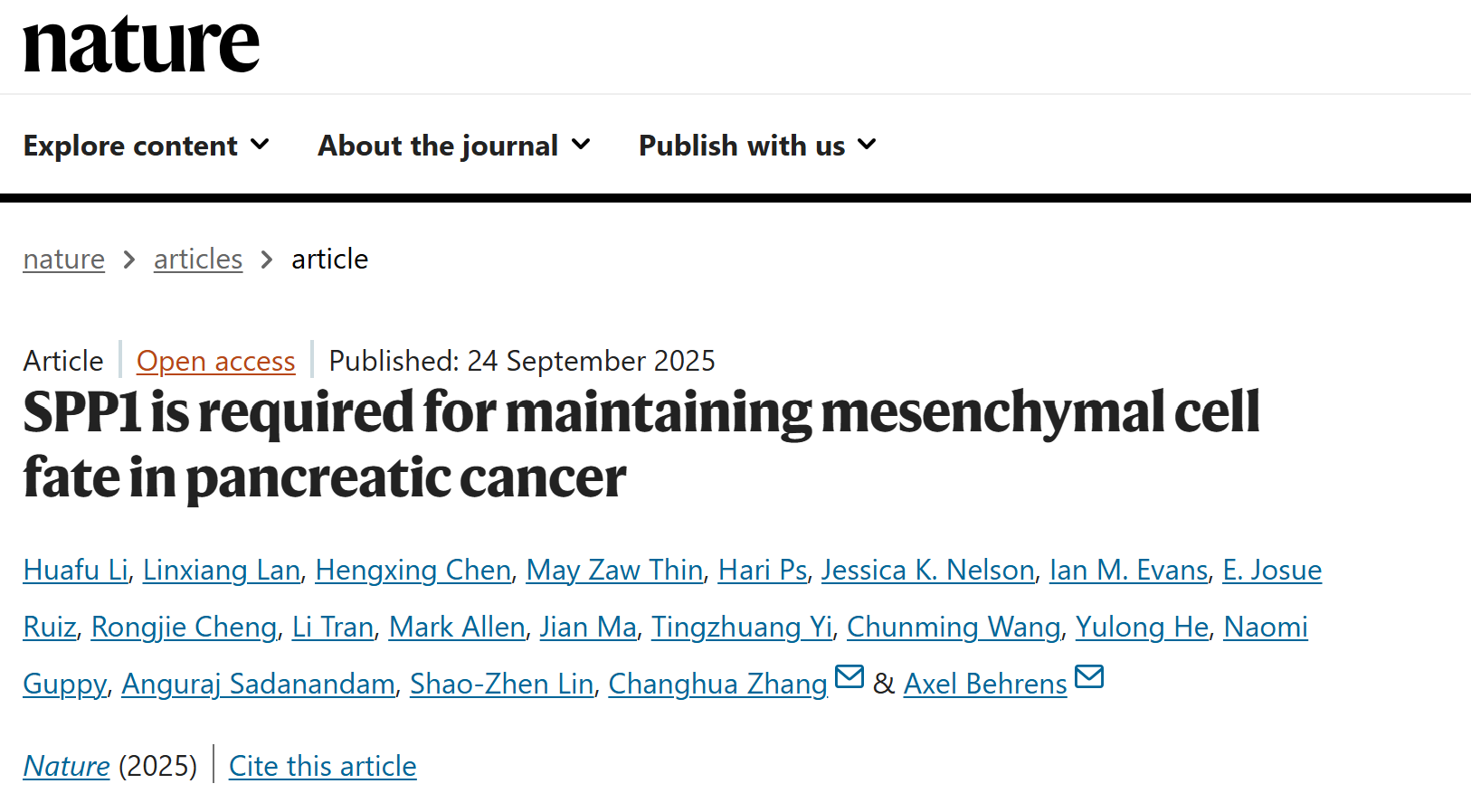Select author Tingzhuang Yi
The width and height of the screenshot is (1471, 812).
pos(741,627)
